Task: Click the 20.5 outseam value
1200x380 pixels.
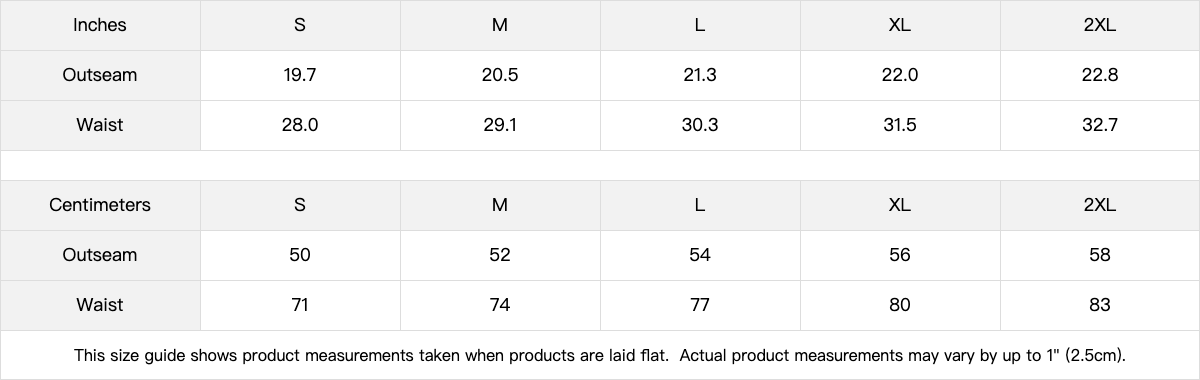Action: point(500,75)
